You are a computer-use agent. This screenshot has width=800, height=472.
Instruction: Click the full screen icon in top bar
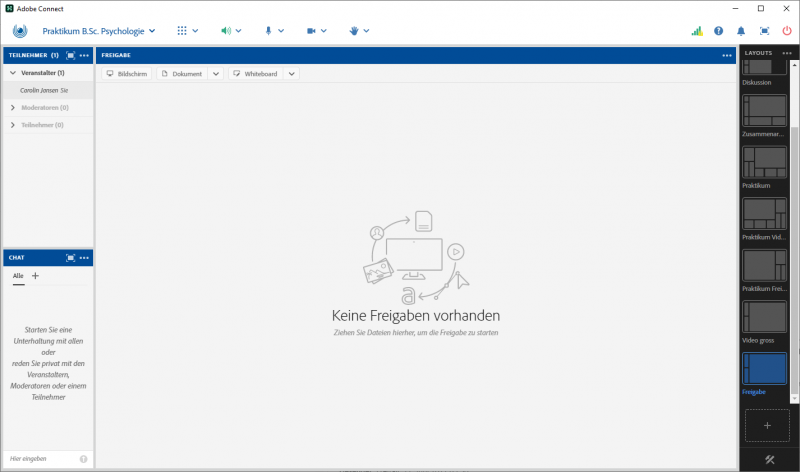click(x=764, y=31)
